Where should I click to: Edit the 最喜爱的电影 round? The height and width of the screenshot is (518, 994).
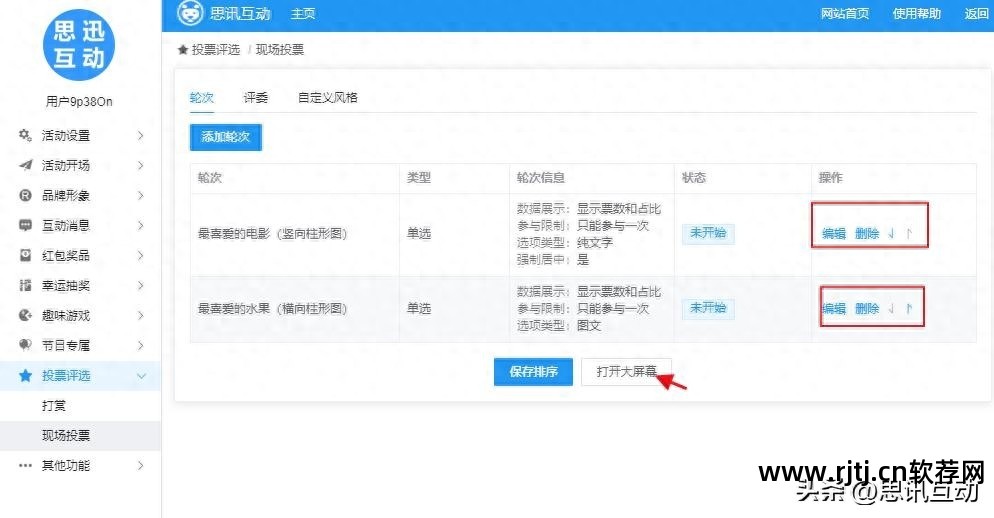(834, 233)
